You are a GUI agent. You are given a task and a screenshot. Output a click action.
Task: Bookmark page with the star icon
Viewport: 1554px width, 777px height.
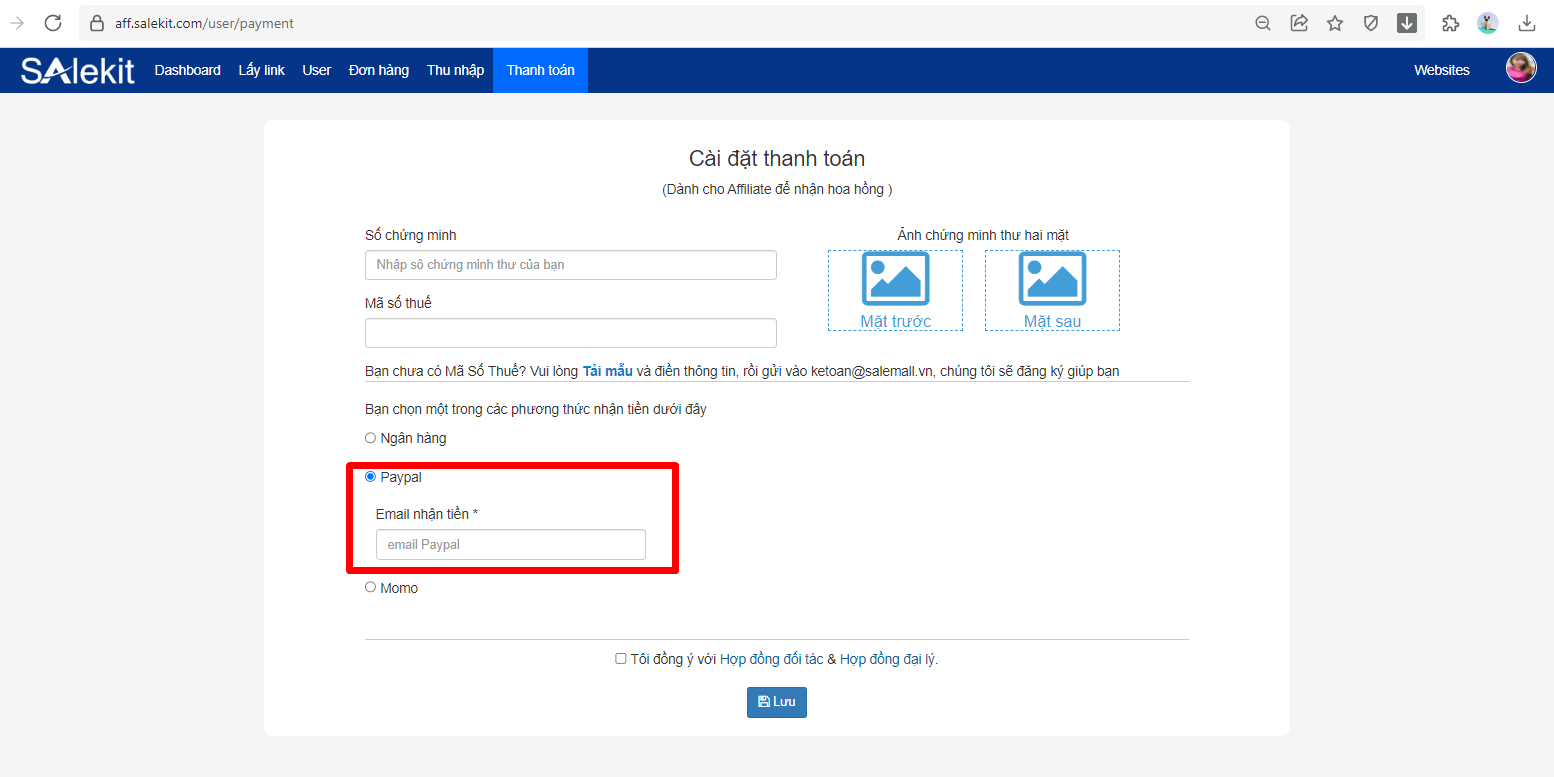coord(1335,23)
